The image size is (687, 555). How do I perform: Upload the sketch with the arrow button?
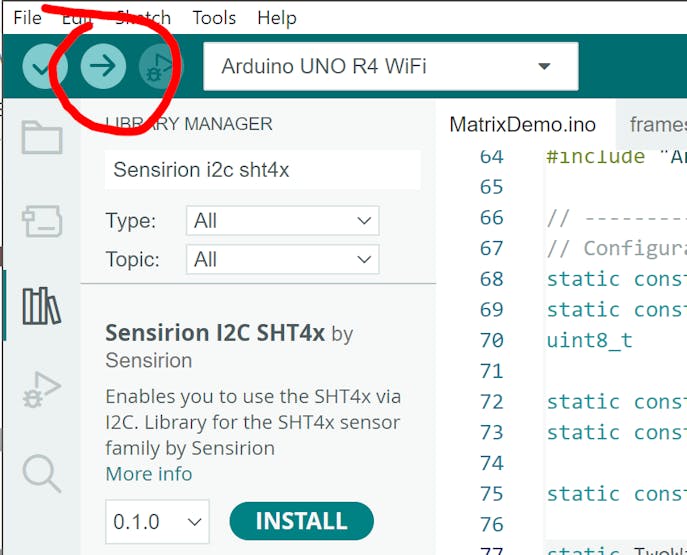(103, 66)
